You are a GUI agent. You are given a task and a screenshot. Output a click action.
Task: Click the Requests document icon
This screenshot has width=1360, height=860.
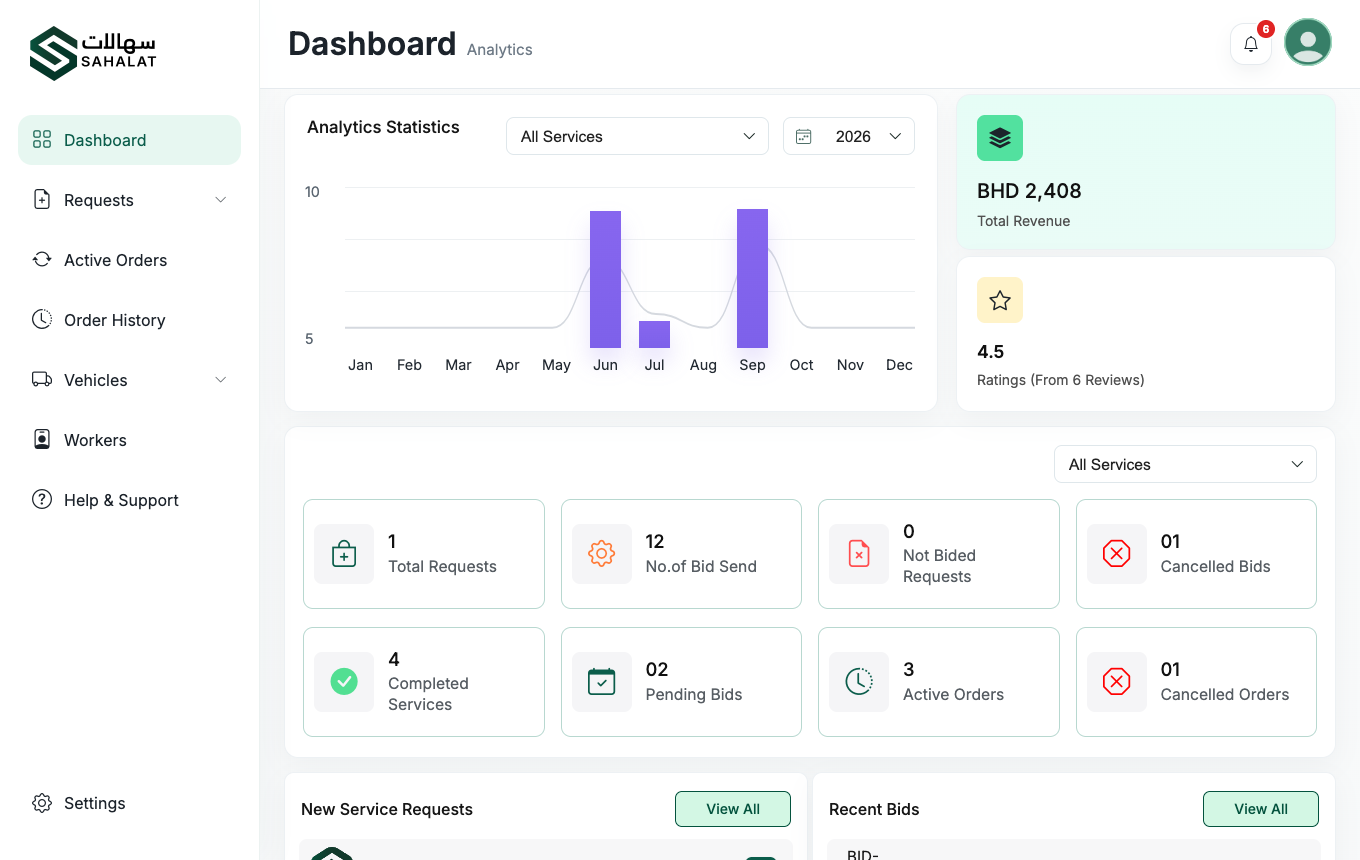click(42, 200)
